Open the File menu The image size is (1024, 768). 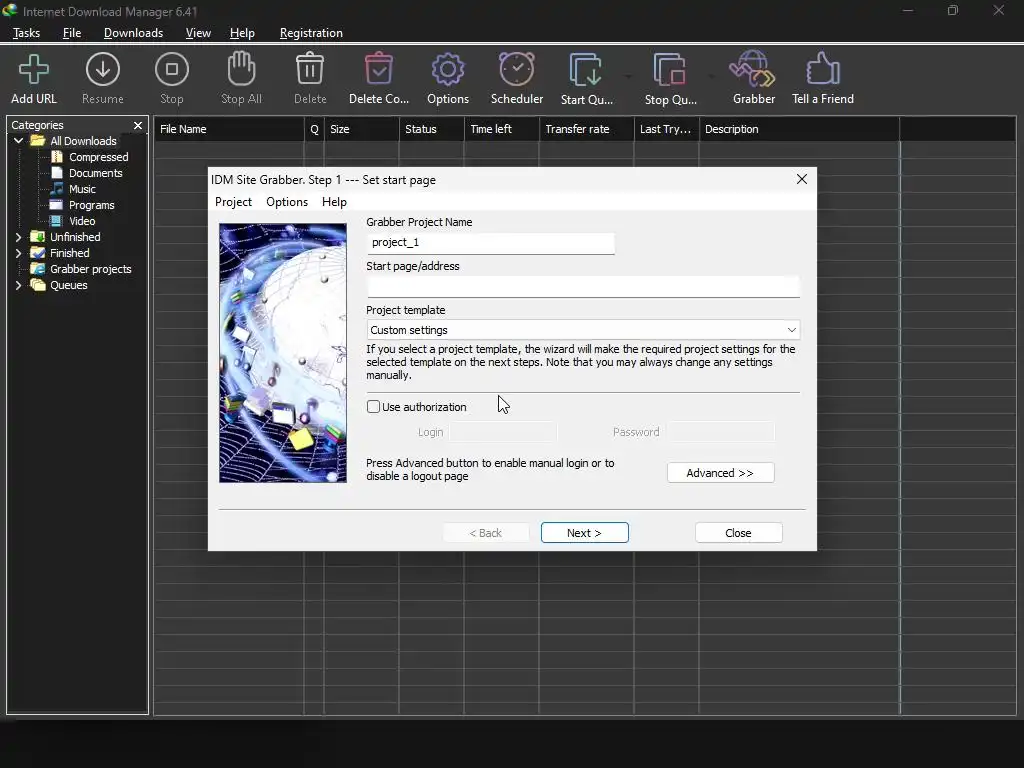[72, 33]
